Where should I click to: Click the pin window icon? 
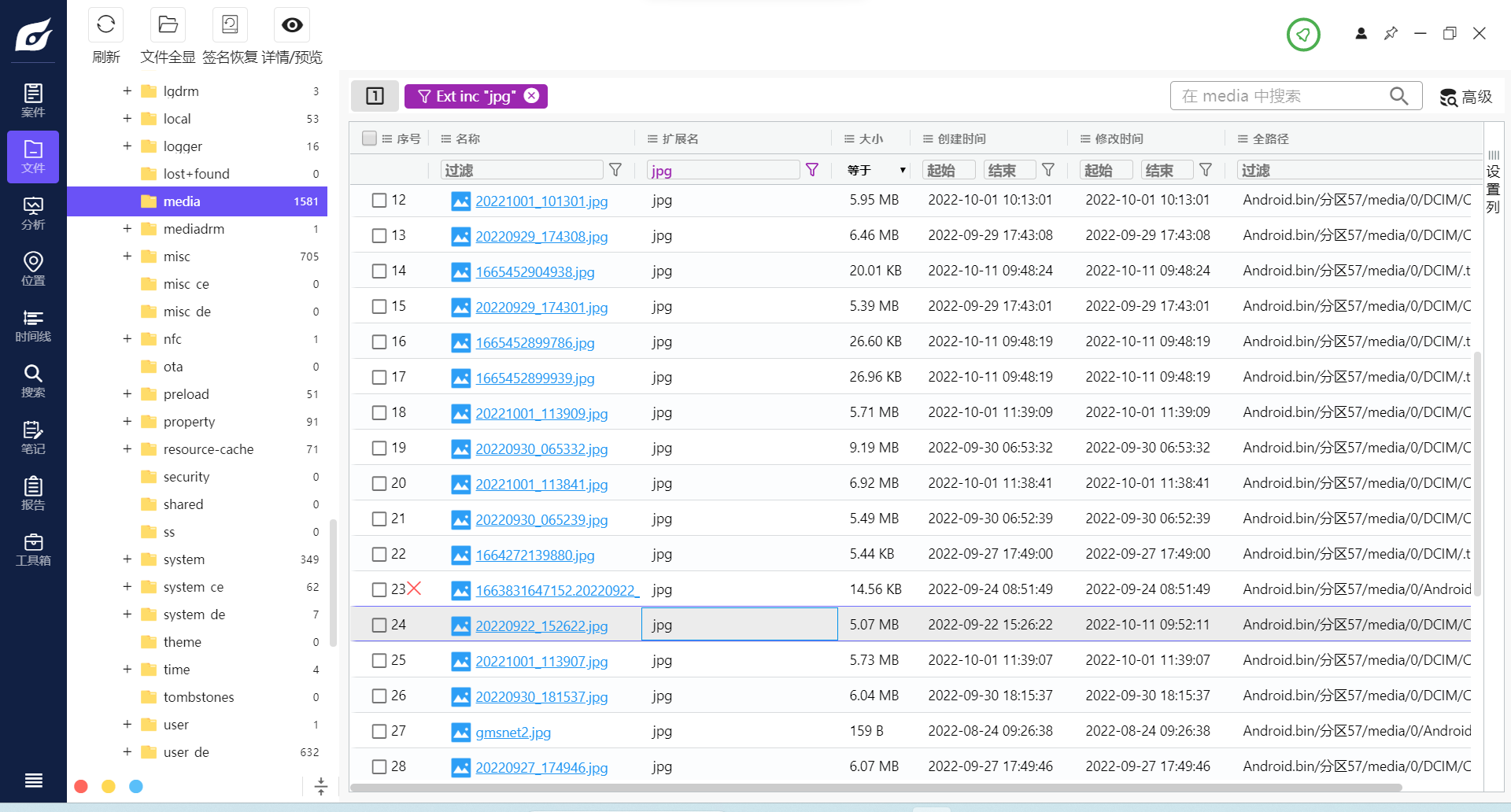pos(1391,33)
